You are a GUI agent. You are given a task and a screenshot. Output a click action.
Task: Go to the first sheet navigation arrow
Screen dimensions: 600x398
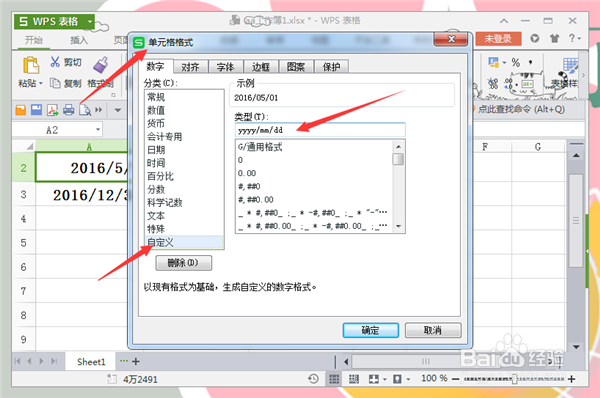pyautogui.click(x=17, y=361)
